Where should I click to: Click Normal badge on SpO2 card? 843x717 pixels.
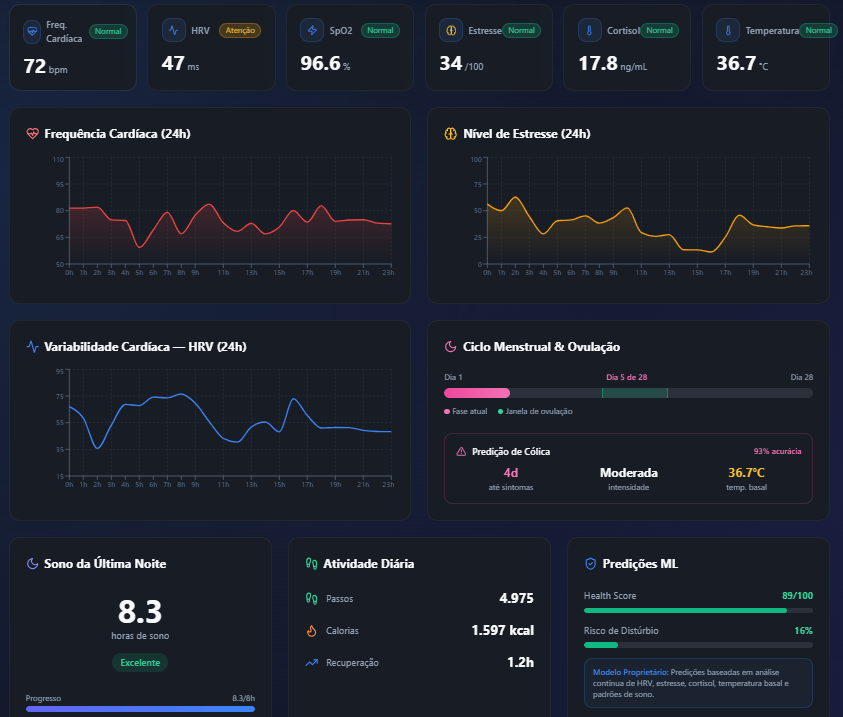[380, 30]
